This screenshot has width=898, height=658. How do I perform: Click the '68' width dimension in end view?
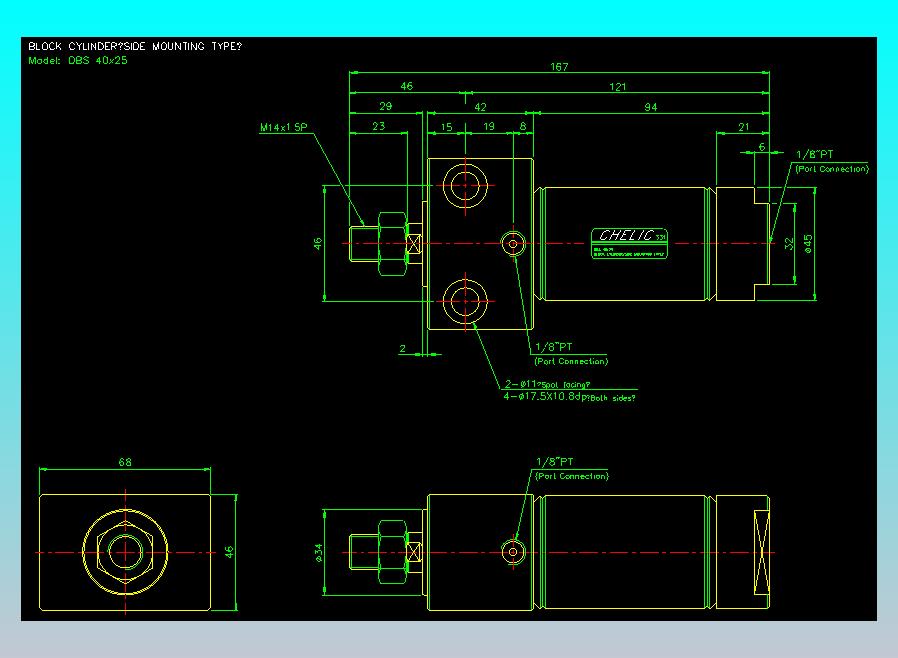point(125,462)
